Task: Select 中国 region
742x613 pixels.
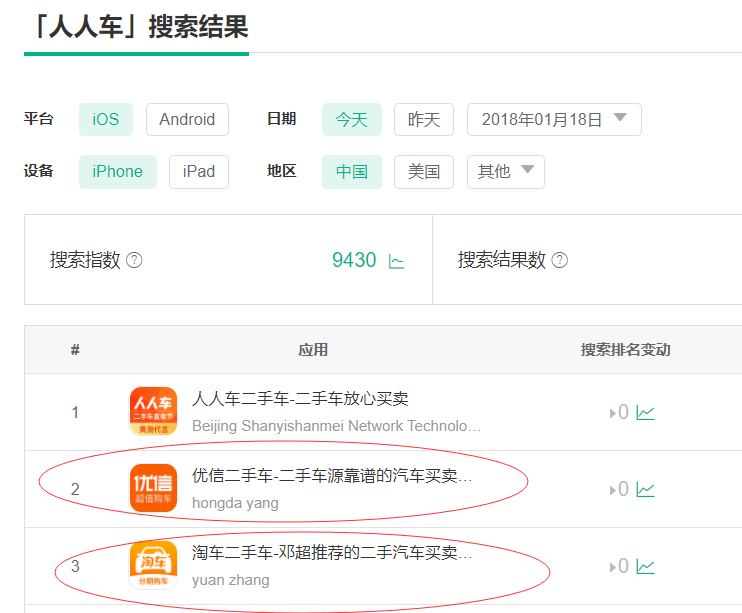Action: (352, 171)
